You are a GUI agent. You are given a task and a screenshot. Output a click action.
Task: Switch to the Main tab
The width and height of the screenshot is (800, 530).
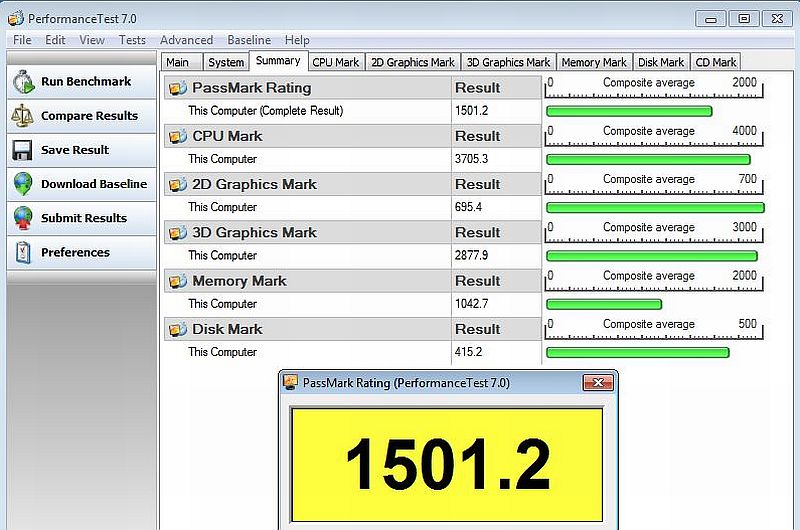click(181, 62)
